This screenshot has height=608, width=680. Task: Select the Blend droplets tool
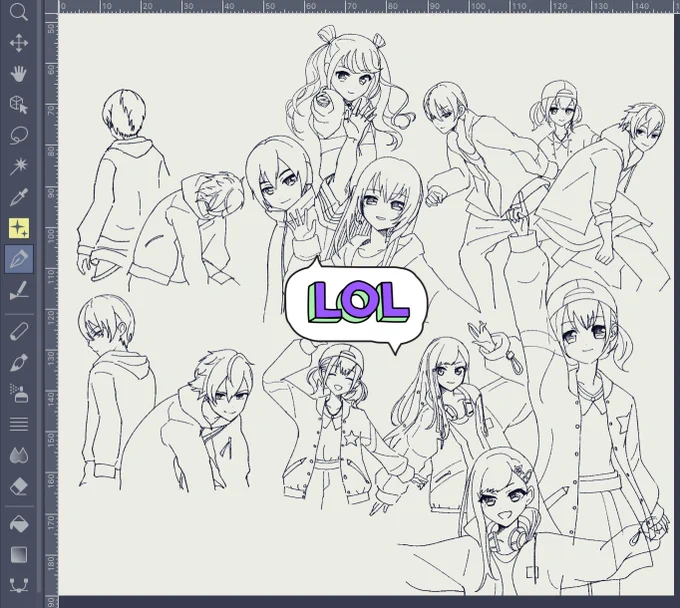19,455
